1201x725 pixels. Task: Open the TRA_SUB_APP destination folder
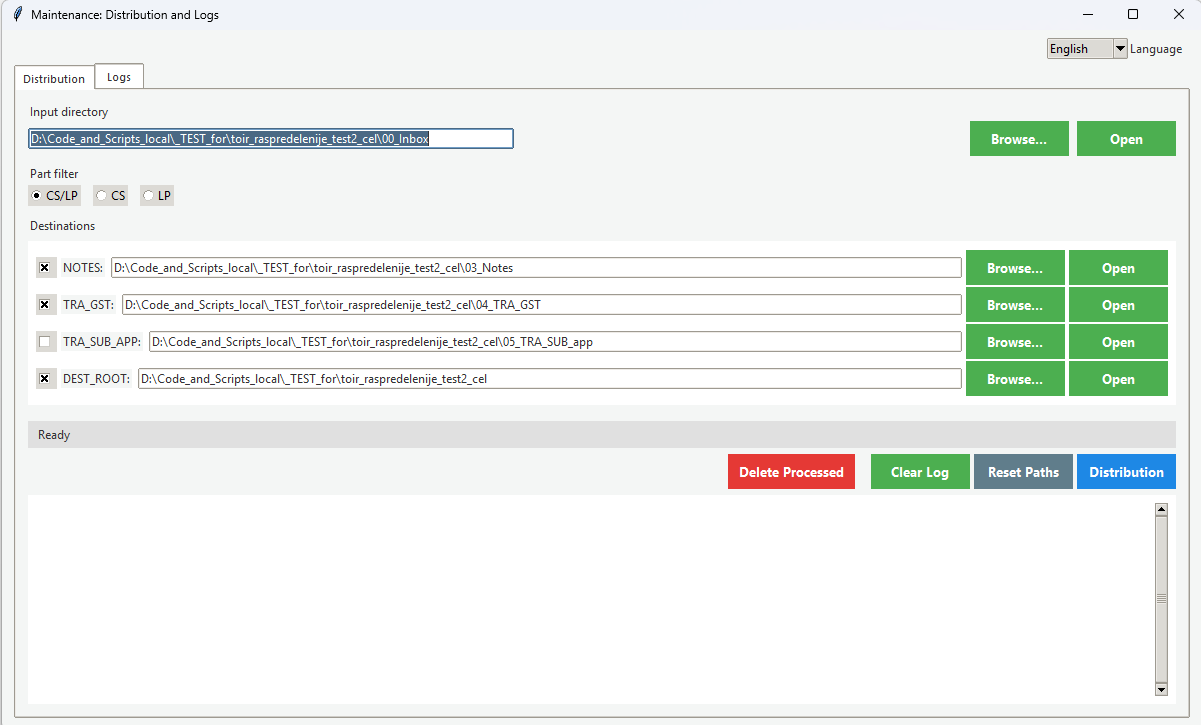pos(1118,342)
